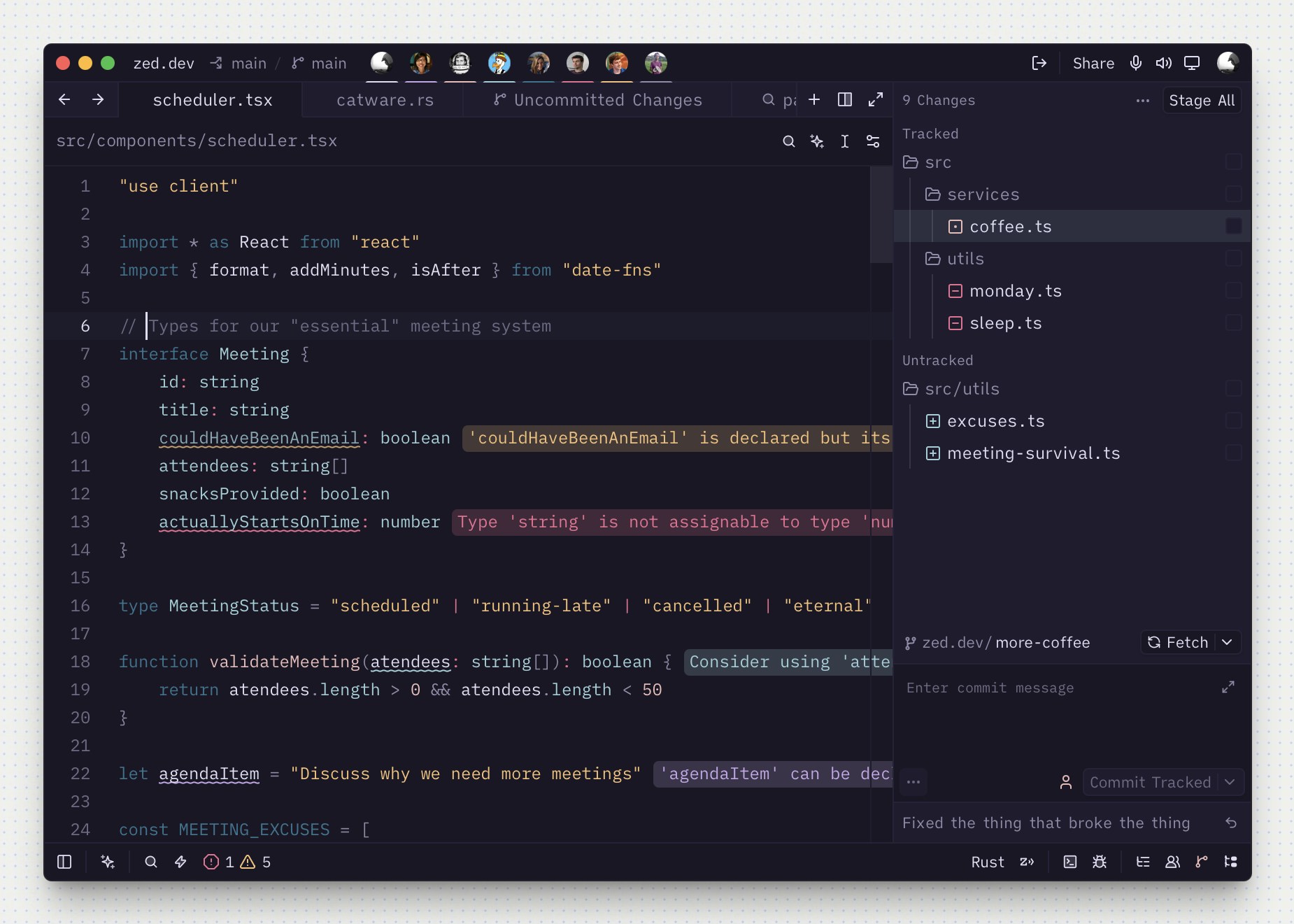
Task: Leave call with exit icon
Action: (1039, 64)
